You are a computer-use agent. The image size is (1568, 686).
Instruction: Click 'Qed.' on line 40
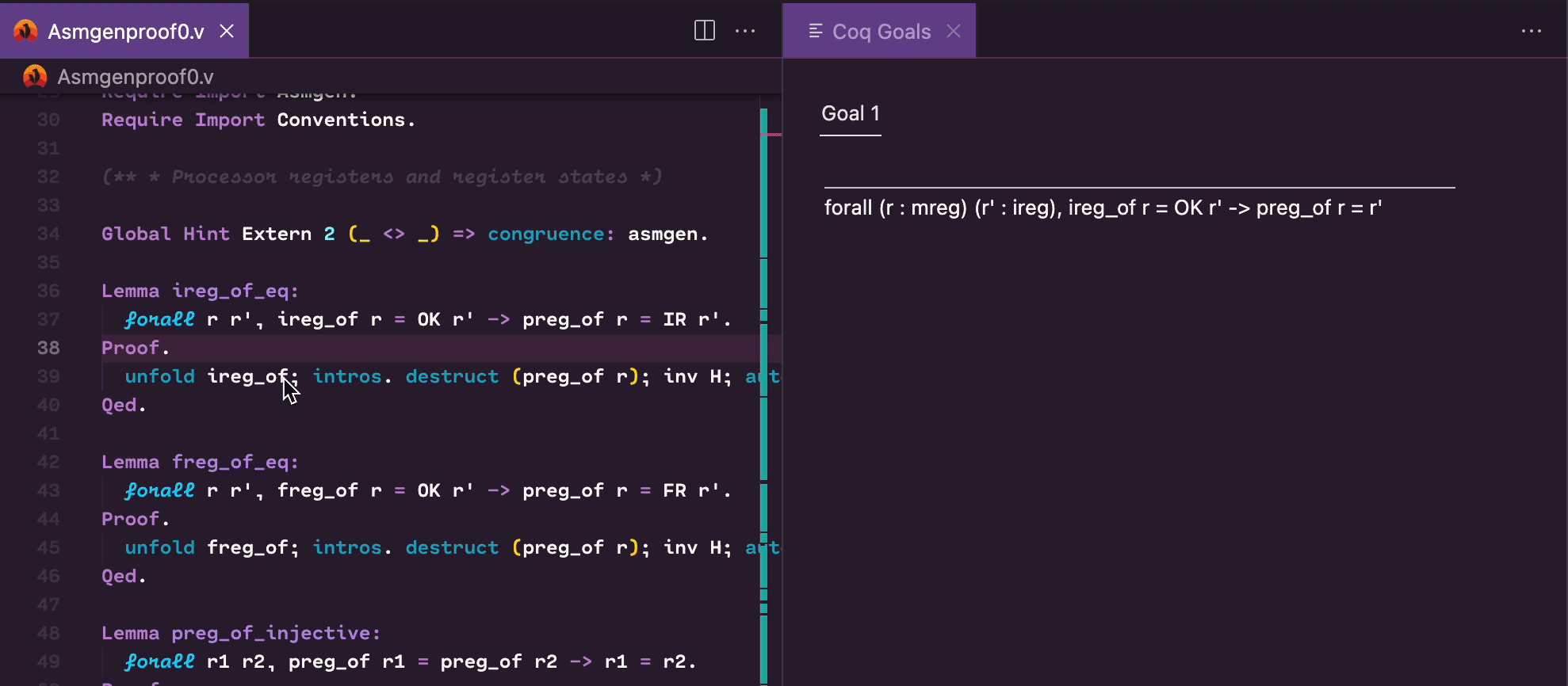(124, 405)
